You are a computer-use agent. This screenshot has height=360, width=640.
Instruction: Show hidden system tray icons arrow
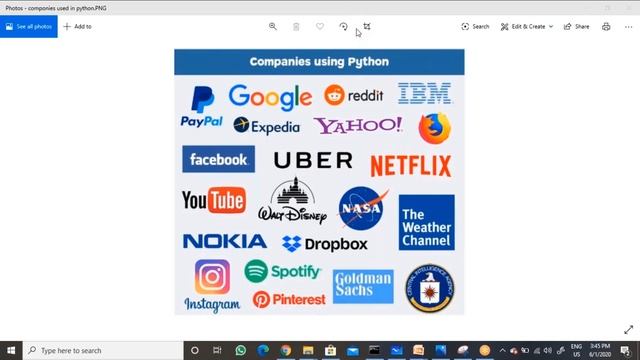point(502,351)
